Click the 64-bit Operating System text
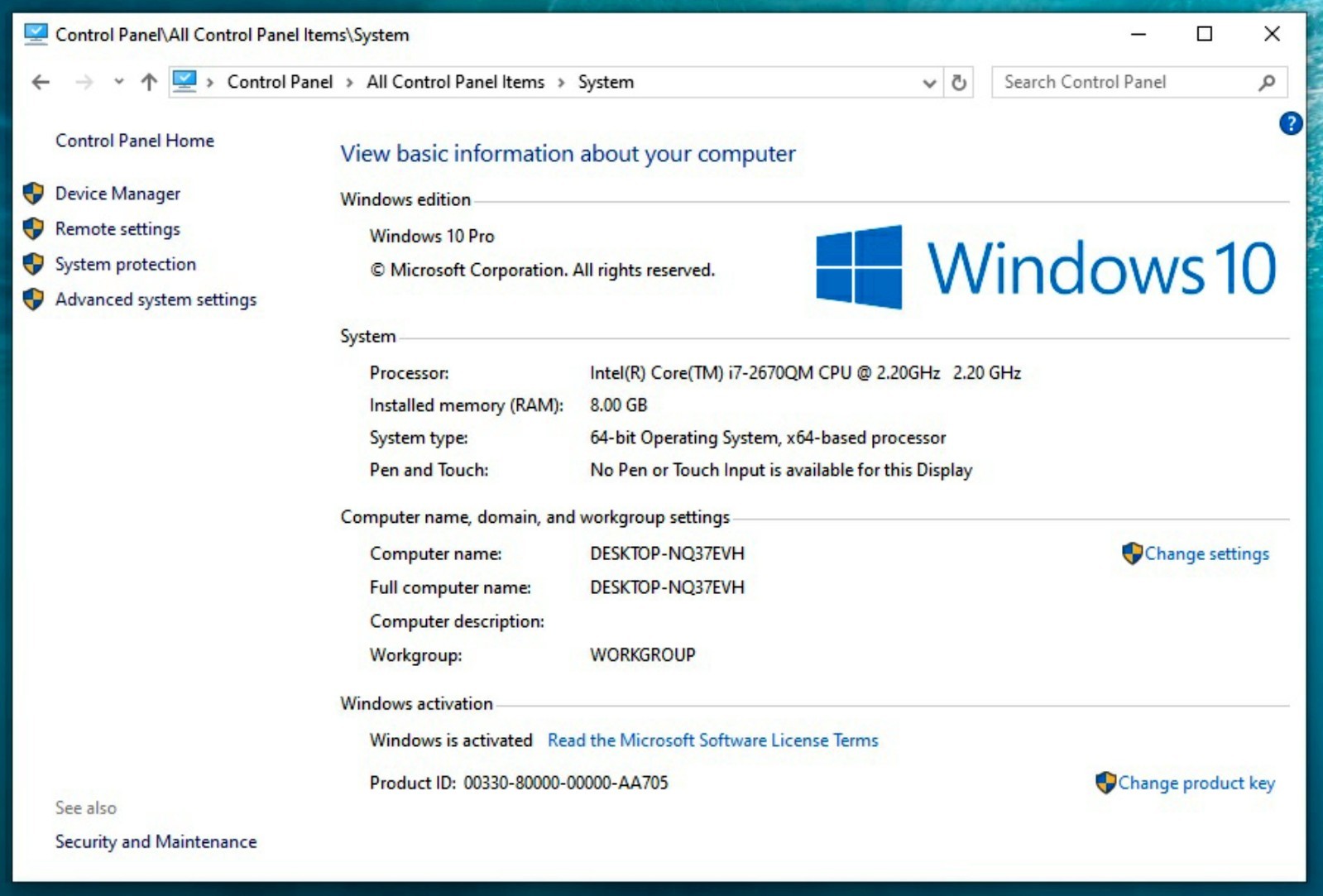This screenshot has width=1323, height=896. coord(767,438)
